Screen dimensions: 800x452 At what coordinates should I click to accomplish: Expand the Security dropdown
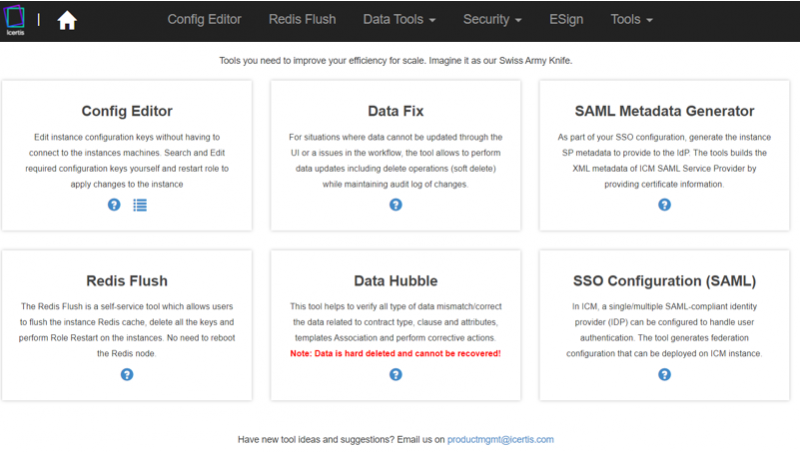[492, 19]
